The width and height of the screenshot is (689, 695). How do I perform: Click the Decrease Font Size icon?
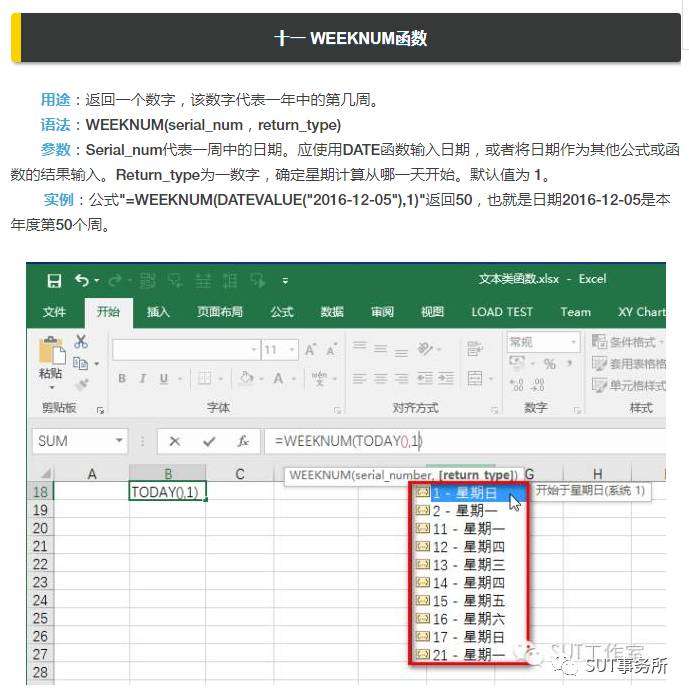click(x=332, y=350)
